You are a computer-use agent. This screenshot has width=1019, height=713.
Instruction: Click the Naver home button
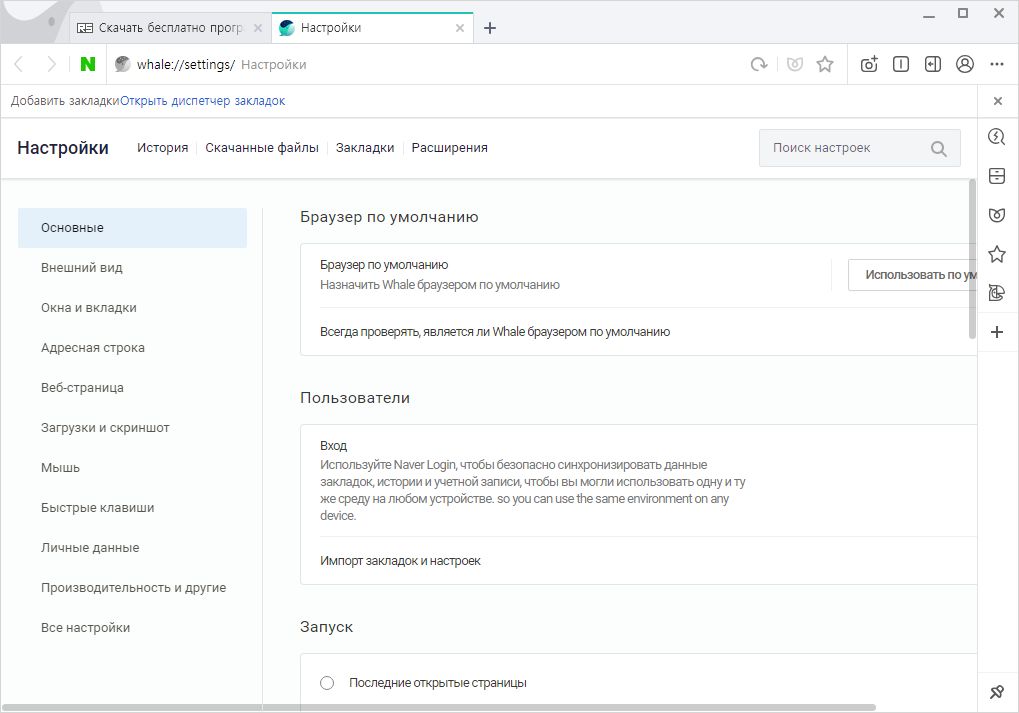click(88, 64)
